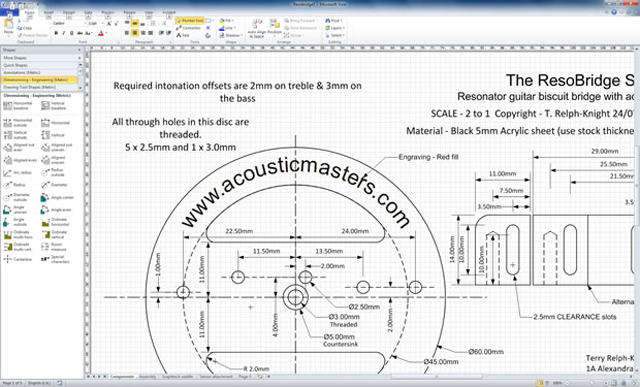Switch to the Assembly page tab
The width and height of the screenshot is (640, 387).
tap(147, 376)
